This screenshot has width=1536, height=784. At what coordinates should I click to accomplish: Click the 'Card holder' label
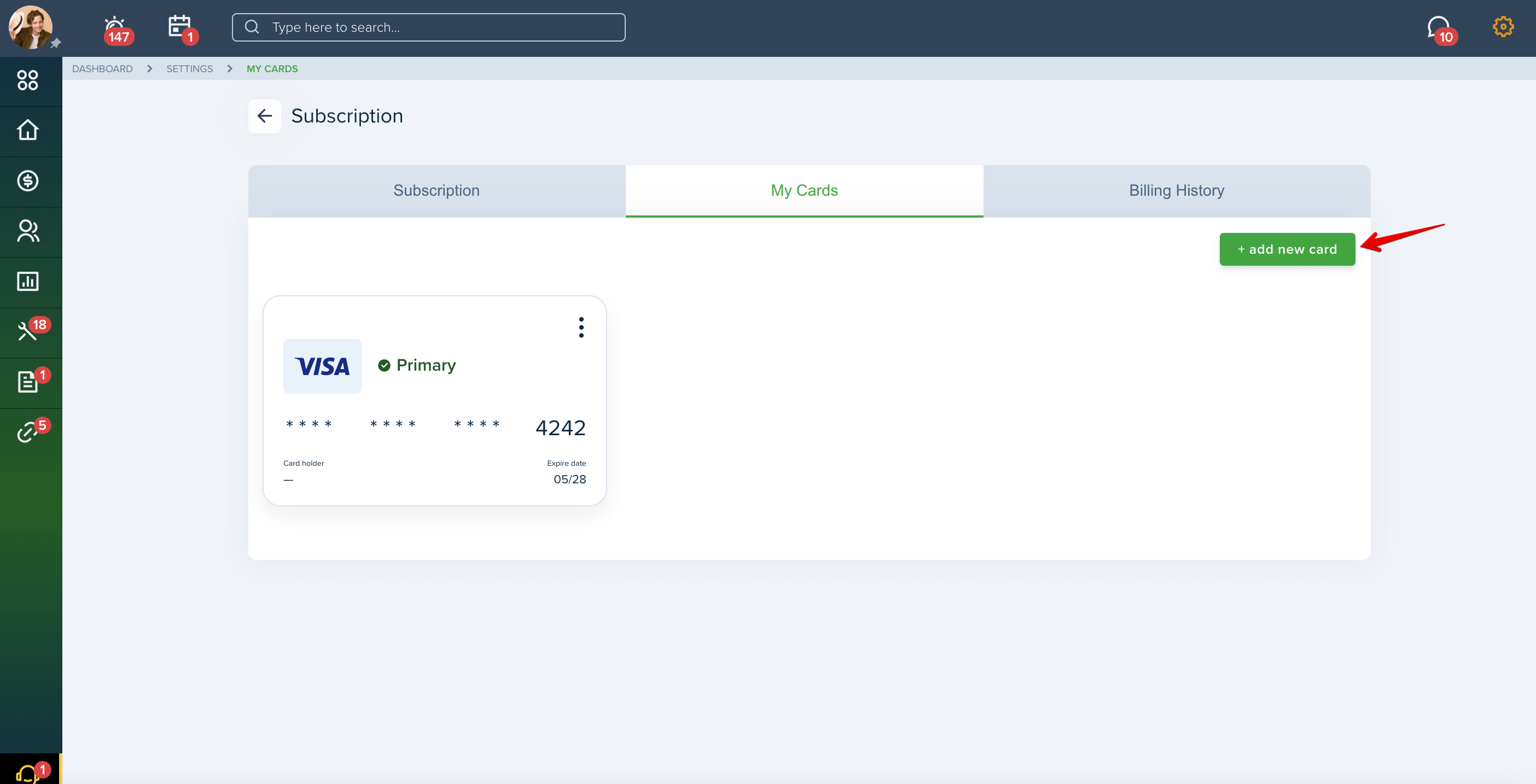[x=304, y=464]
